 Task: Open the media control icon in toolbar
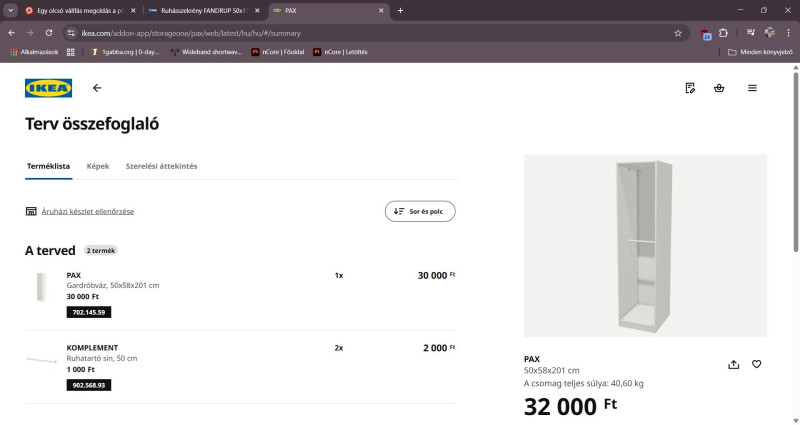pyautogui.click(x=751, y=33)
